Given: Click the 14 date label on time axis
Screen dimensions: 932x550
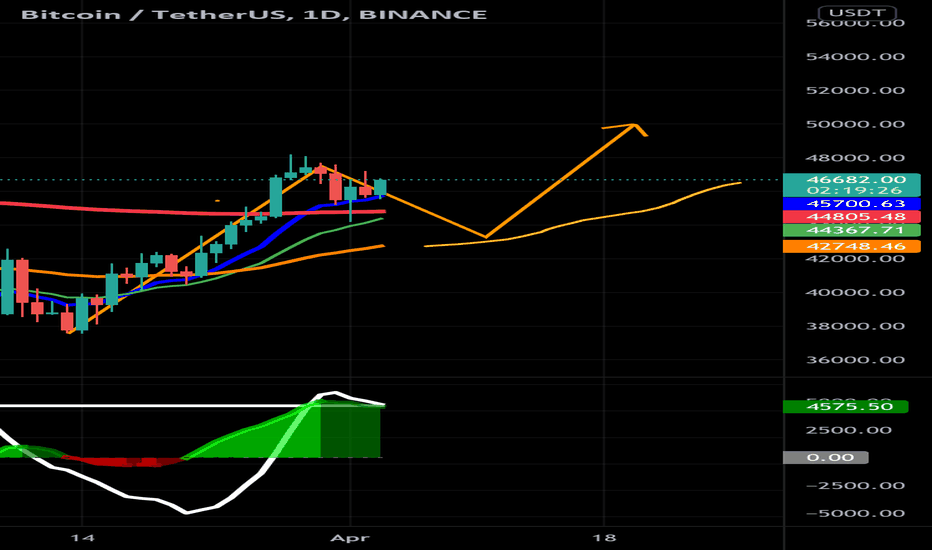Looking at the screenshot, I should (x=82, y=538).
